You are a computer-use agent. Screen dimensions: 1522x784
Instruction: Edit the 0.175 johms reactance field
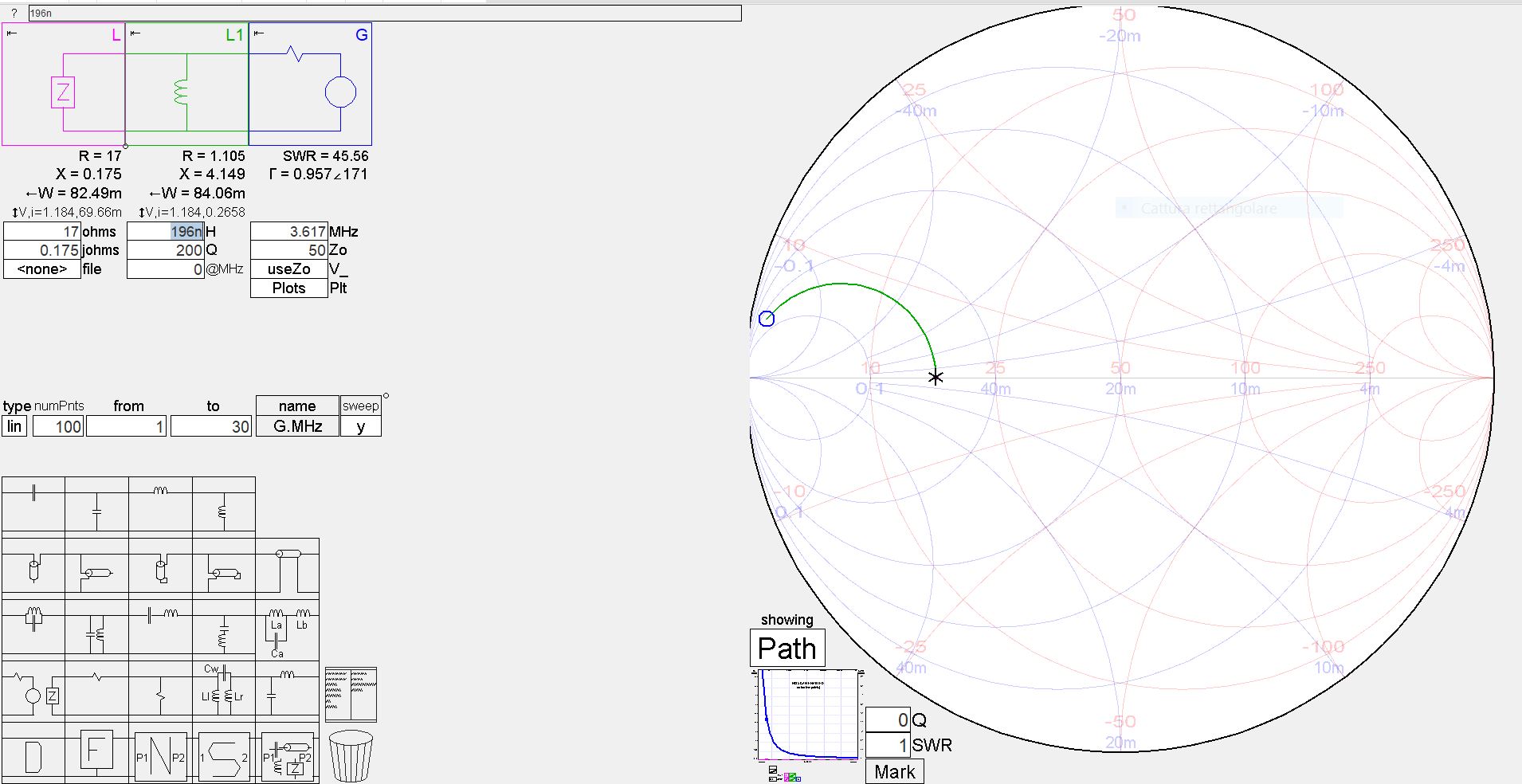coord(42,250)
